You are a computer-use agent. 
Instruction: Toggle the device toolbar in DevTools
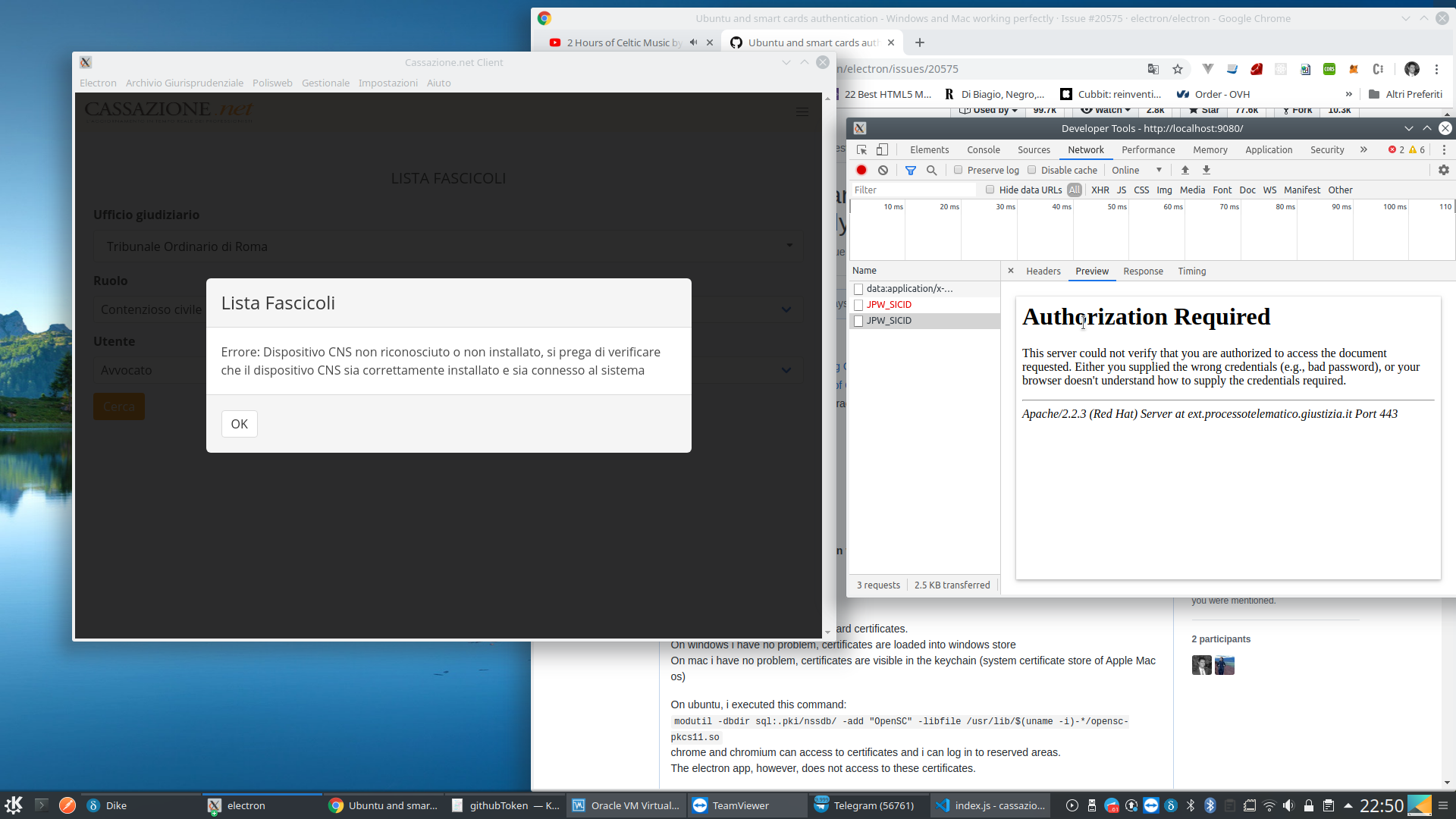(x=882, y=149)
